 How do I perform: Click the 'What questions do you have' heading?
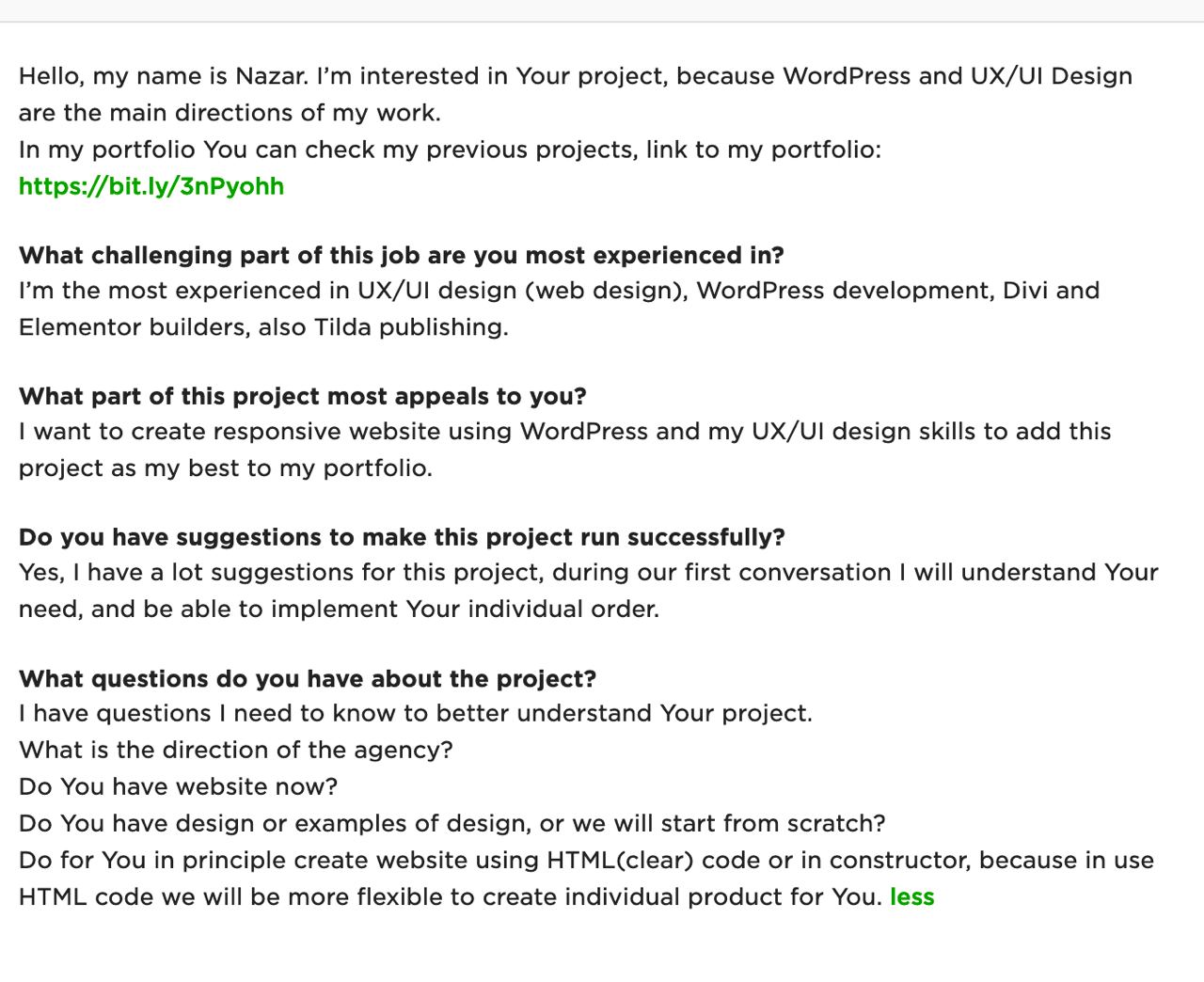tap(308, 678)
